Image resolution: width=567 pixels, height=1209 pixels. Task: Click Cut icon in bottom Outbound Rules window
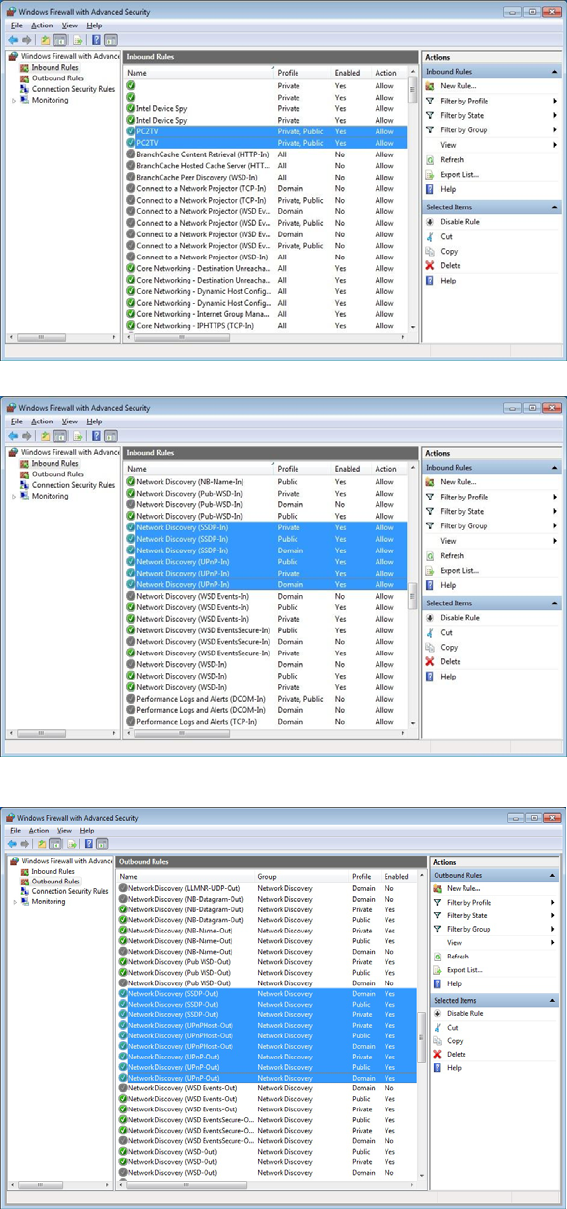(x=437, y=1027)
